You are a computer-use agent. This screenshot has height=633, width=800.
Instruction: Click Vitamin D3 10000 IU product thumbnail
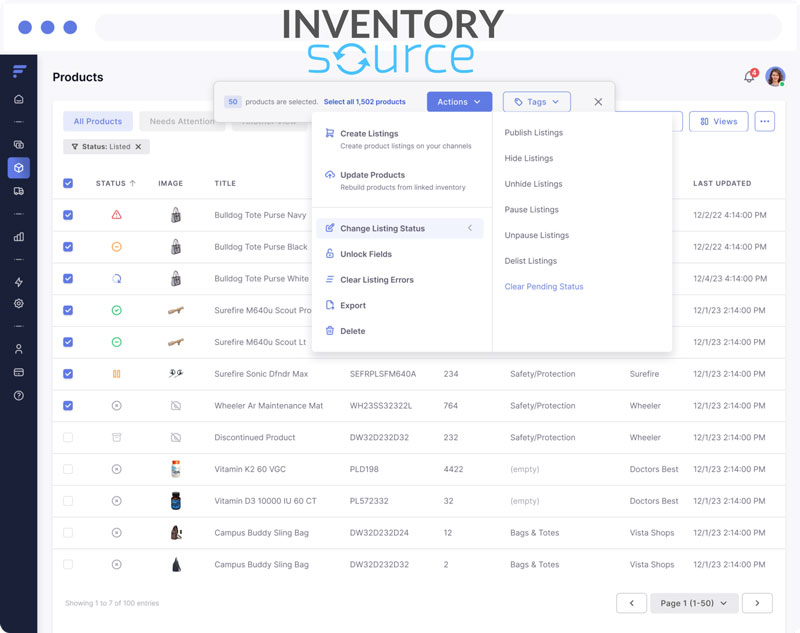[176, 501]
